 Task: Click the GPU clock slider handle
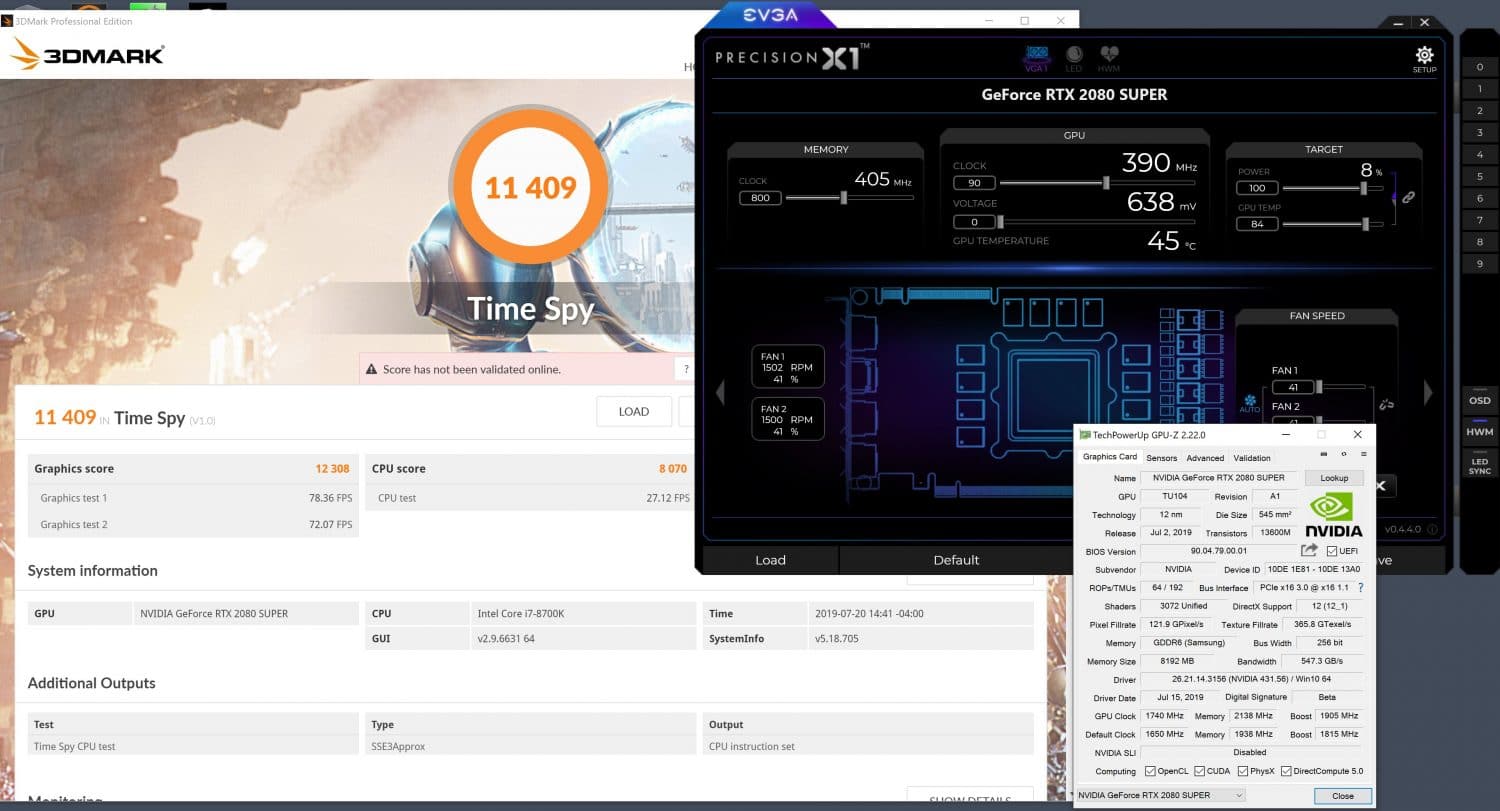coord(1105,183)
